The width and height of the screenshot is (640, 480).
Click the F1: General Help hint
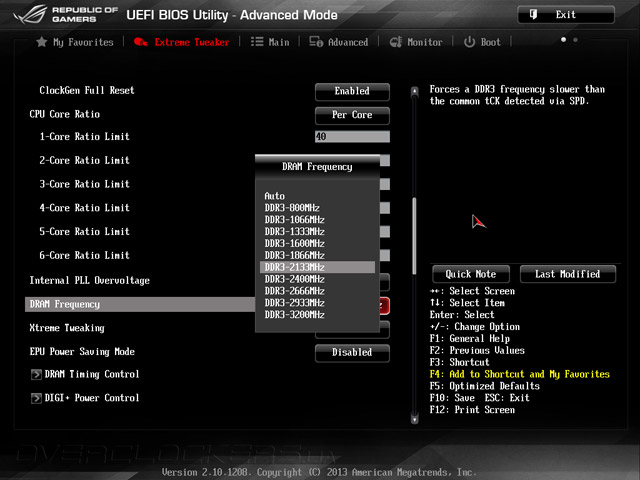pos(470,338)
